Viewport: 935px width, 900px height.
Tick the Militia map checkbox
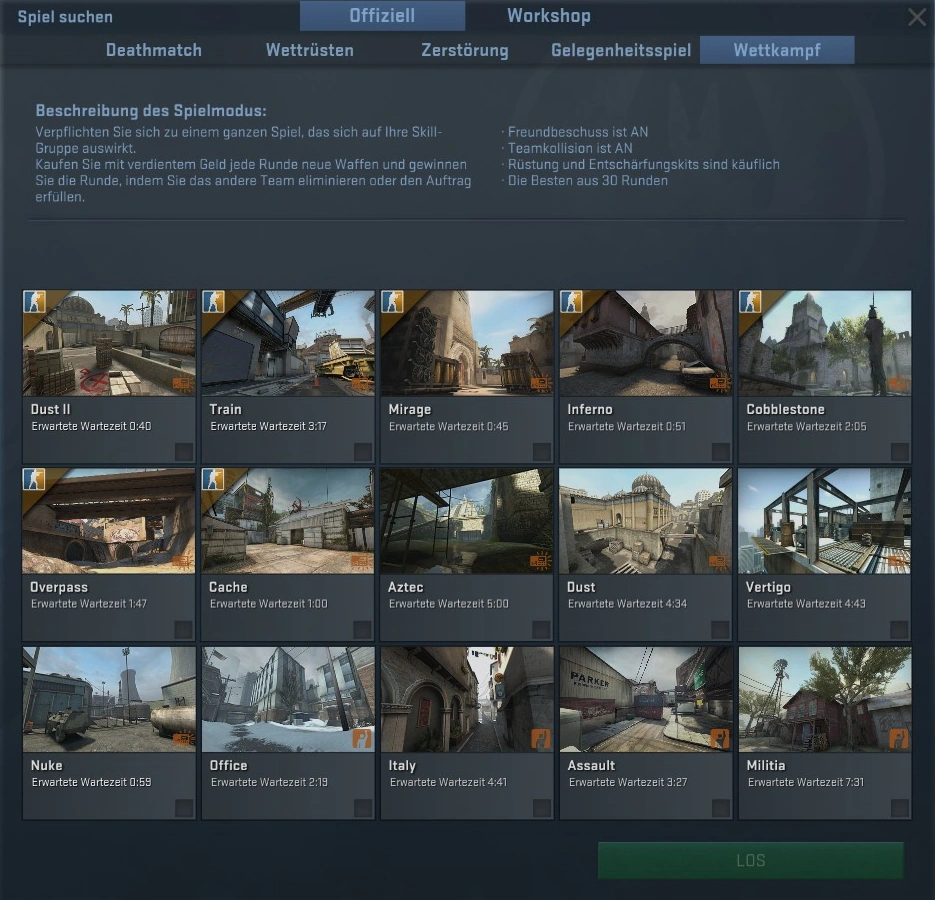899,808
